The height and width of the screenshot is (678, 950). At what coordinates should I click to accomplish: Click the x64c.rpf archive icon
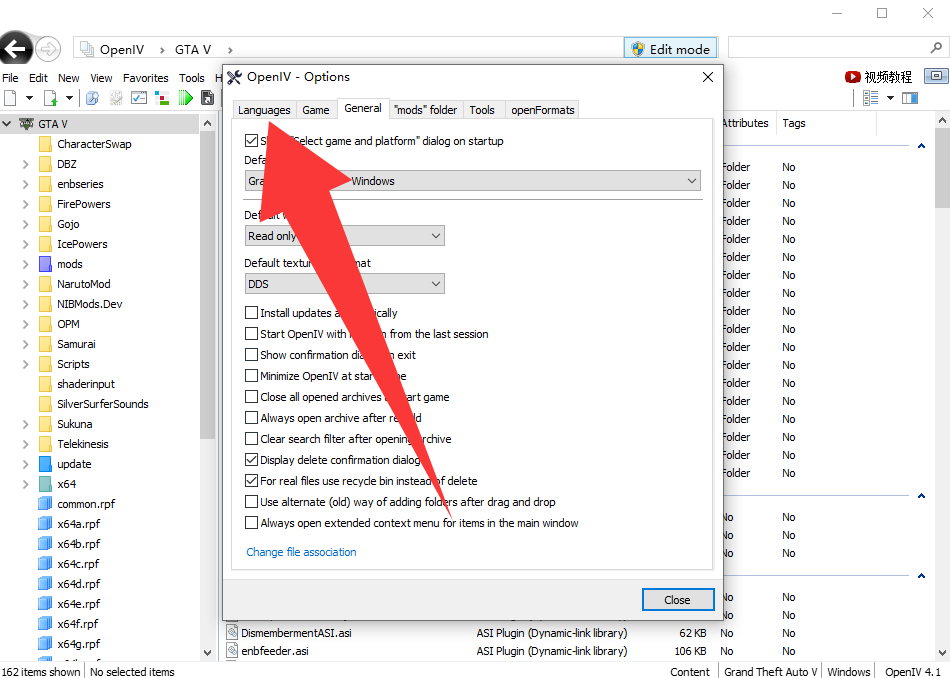45,564
